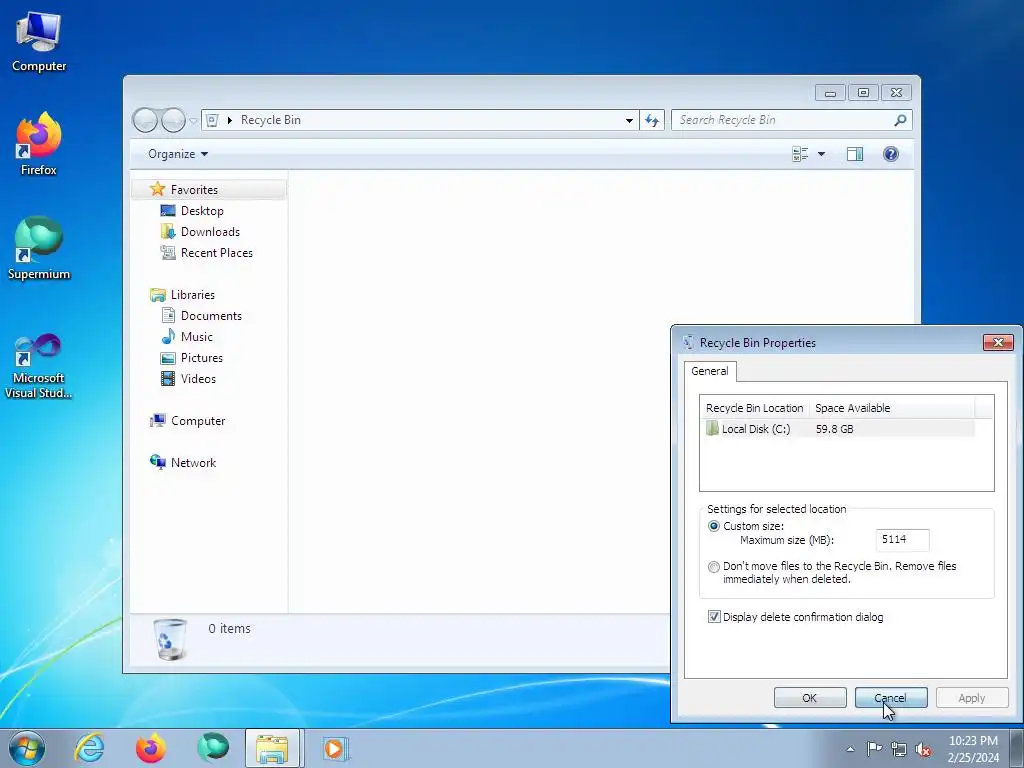This screenshot has height=768, width=1024.
Task: Click the Explorer back navigation arrow
Action: click(x=145, y=120)
